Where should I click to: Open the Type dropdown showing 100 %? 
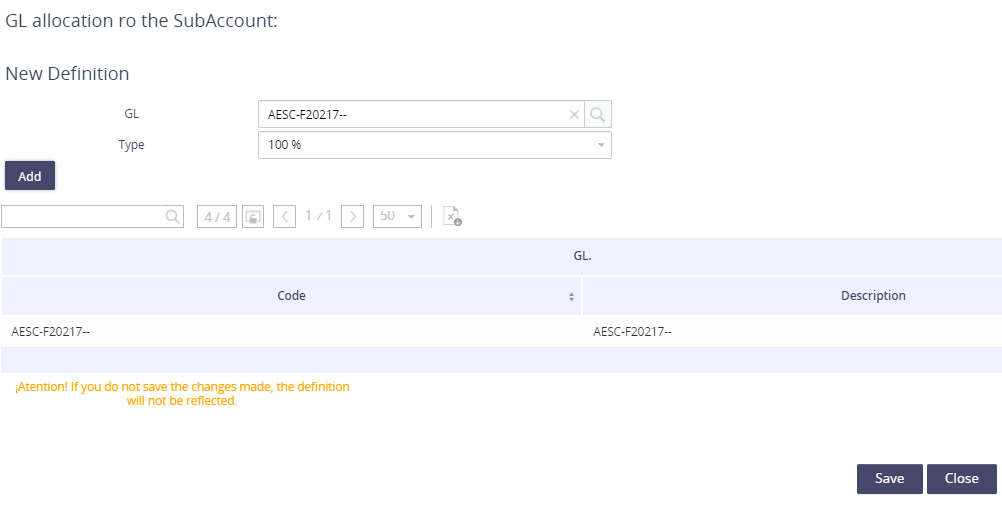coord(435,145)
